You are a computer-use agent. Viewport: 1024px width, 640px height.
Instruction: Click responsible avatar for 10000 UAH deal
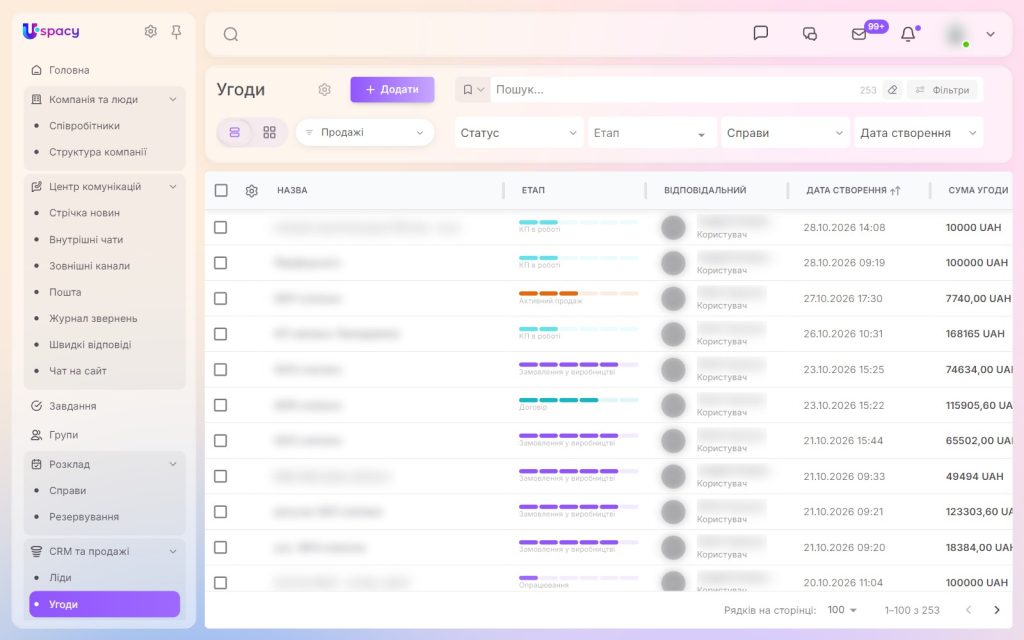[673, 228]
